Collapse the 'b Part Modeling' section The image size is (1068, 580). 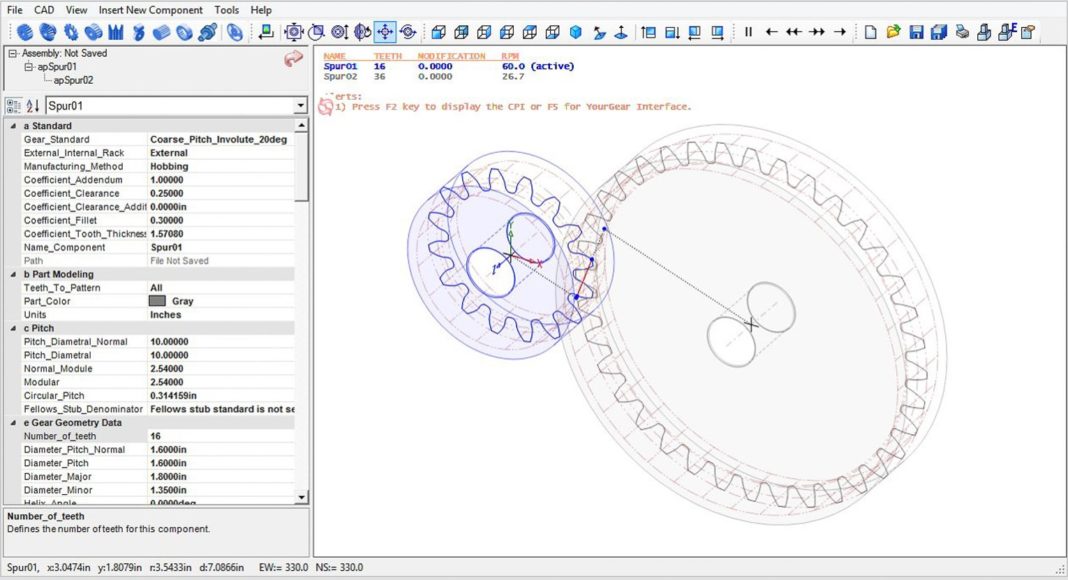click(x=13, y=274)
